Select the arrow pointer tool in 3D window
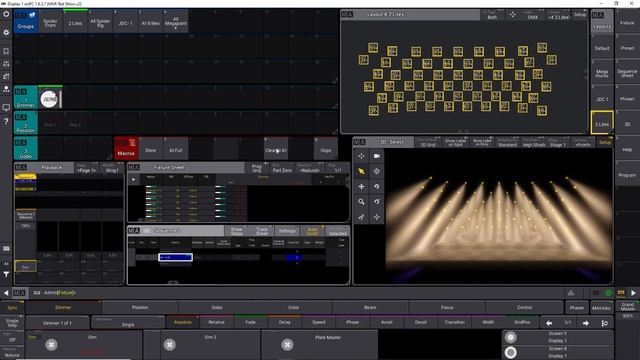The width and height of the screenshot is (640, 360). pyautogui.click(x=361, y=171)
